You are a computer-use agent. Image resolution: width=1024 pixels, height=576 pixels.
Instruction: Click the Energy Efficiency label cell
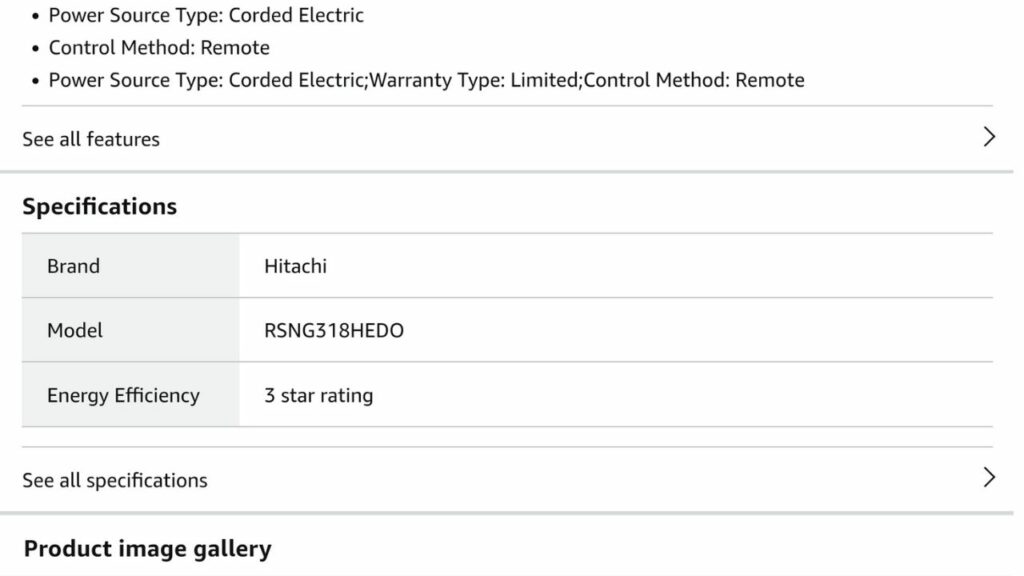tap(123, 395)
